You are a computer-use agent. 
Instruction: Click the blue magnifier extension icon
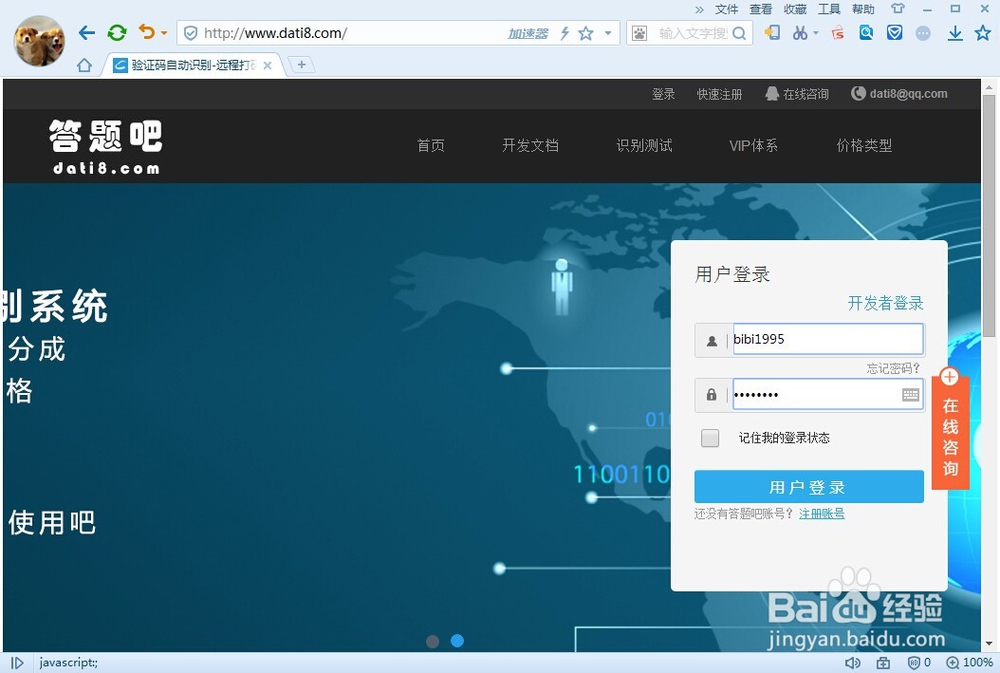(x=866, y=33)
